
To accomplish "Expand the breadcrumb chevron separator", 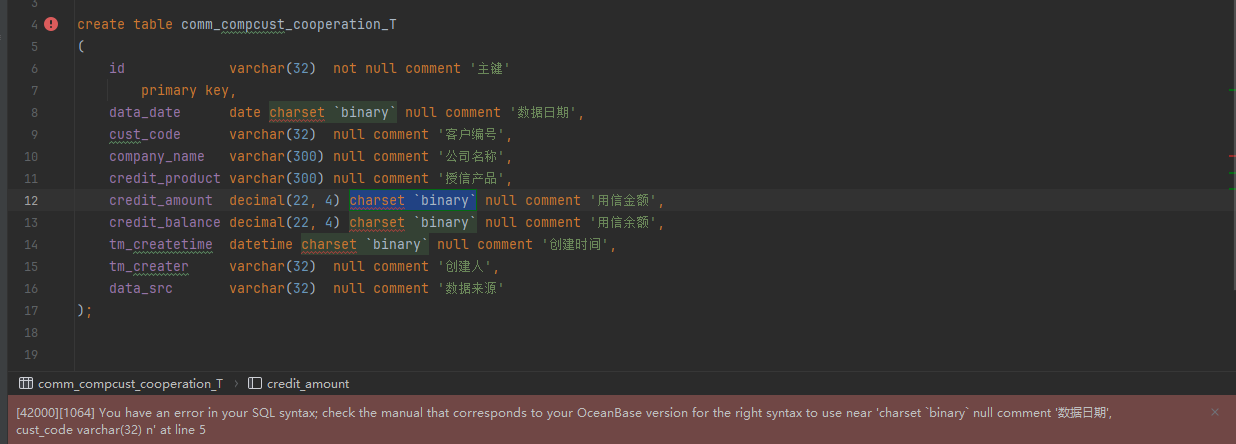I will [x=236, y=384].
